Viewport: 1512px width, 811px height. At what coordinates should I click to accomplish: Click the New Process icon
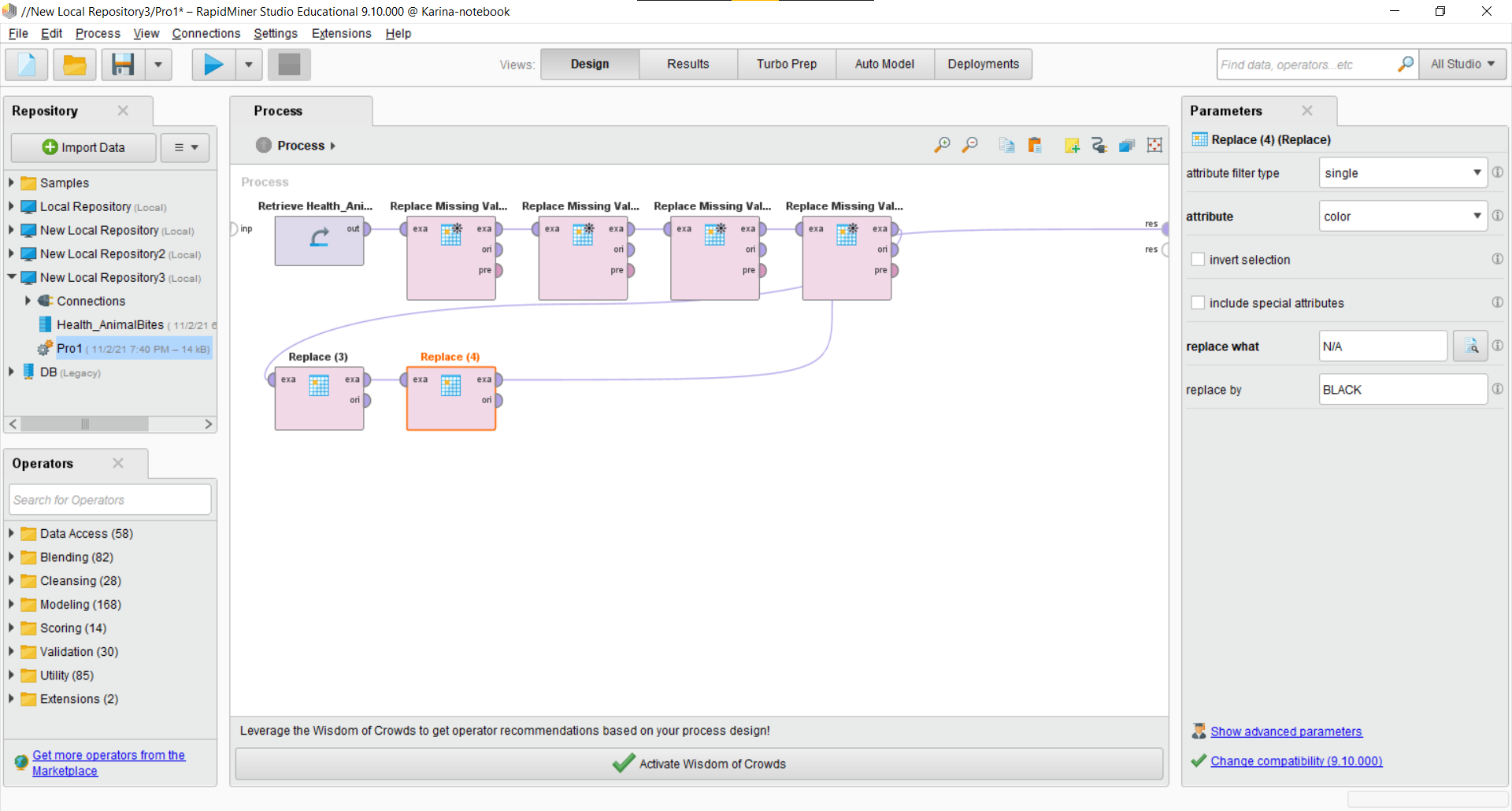point(27,65)
